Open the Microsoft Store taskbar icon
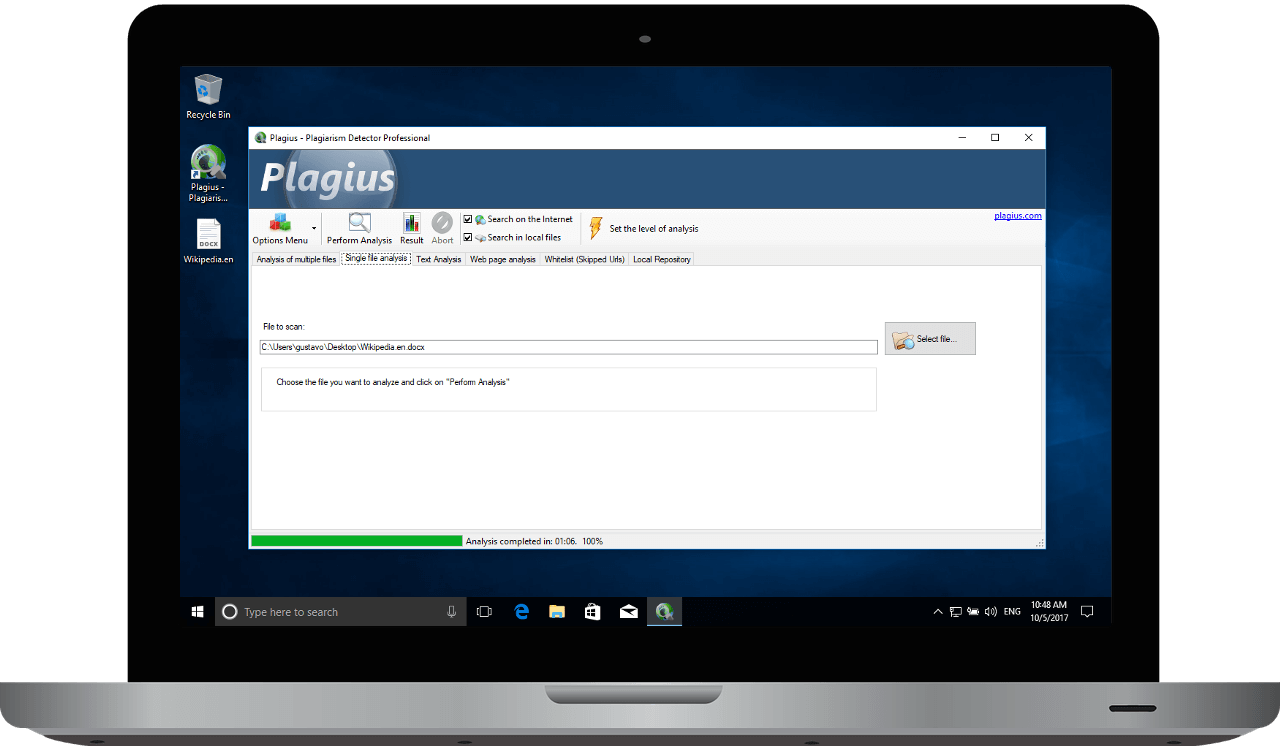This screenshot has height=746, width=1280. 593,612
